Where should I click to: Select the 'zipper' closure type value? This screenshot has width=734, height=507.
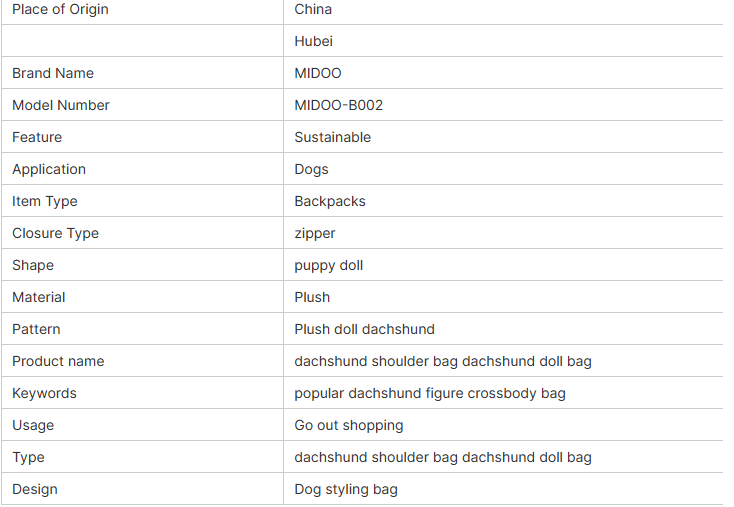pos(315,234)
